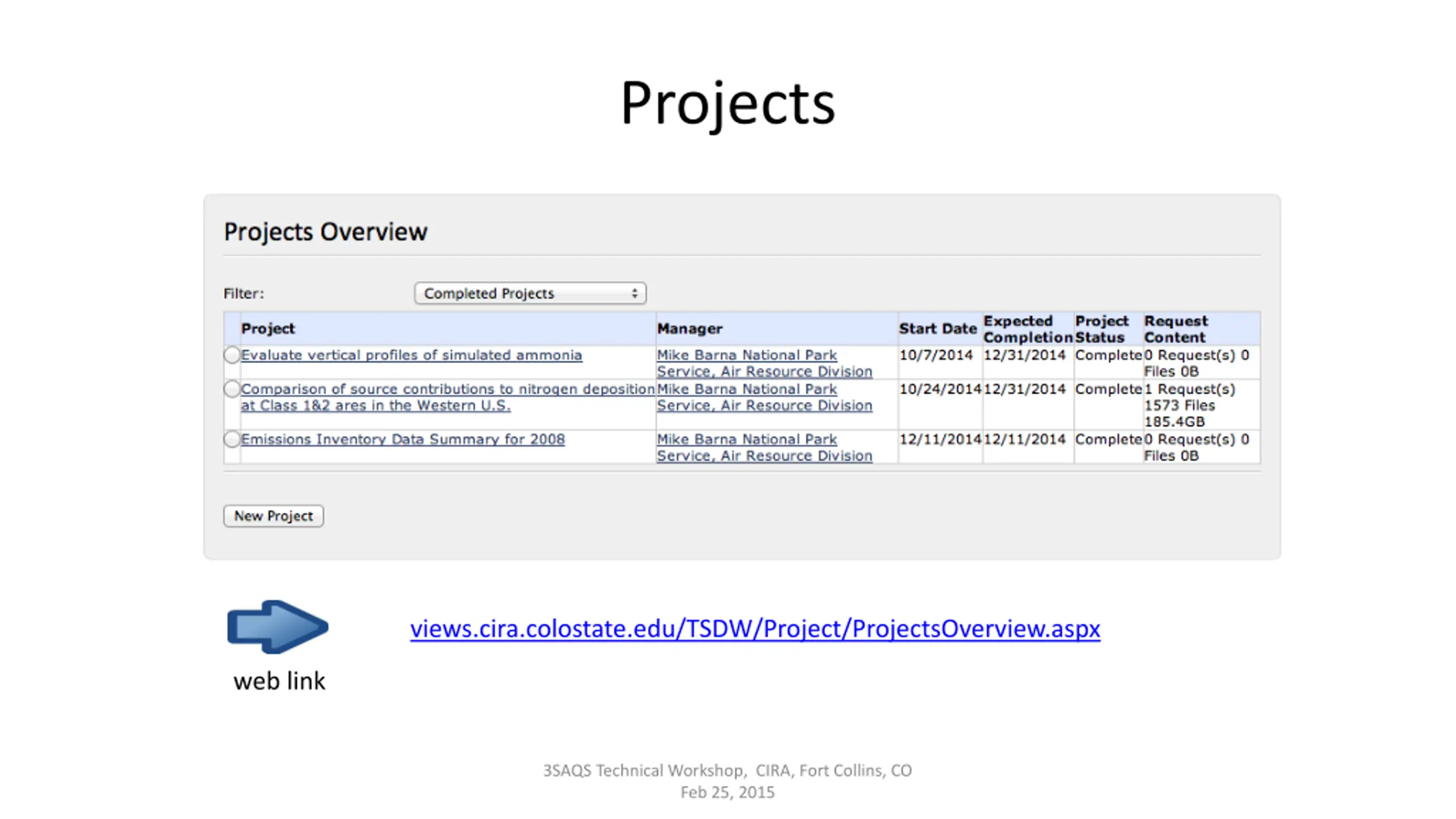Click the New Project button
Viewport: 1456px width, 819px height.
click(x=274, y=516)
